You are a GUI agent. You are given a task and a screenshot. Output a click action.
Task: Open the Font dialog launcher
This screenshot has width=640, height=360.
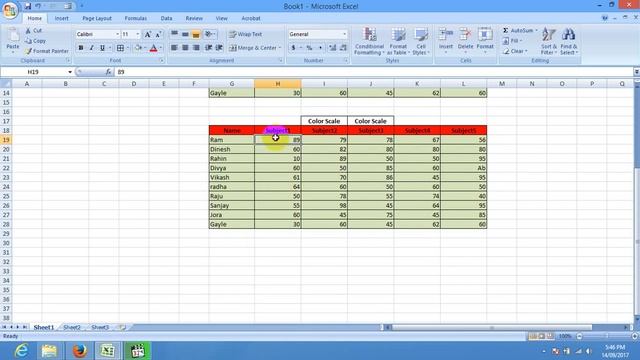tap(162, 60)
